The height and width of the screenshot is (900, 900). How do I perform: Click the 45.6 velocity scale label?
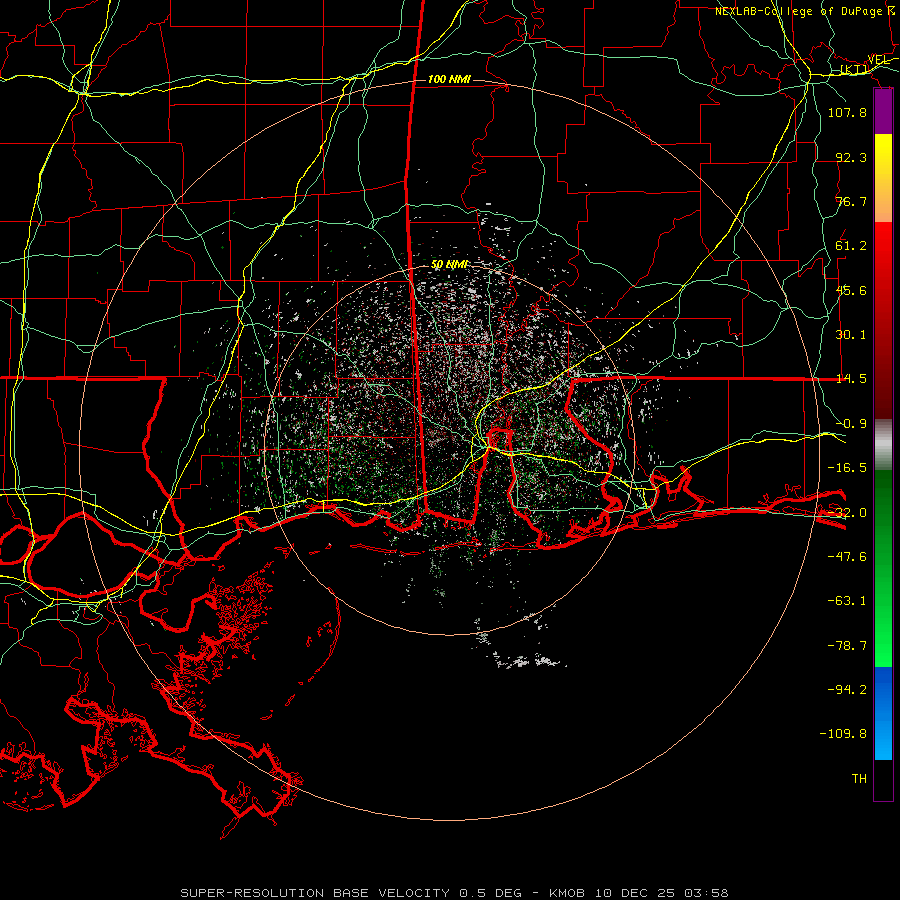point(851,290)
